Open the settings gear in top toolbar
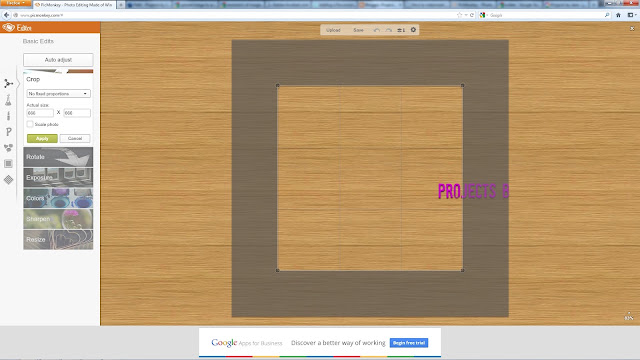640x360 pixels. click(413, 30)
